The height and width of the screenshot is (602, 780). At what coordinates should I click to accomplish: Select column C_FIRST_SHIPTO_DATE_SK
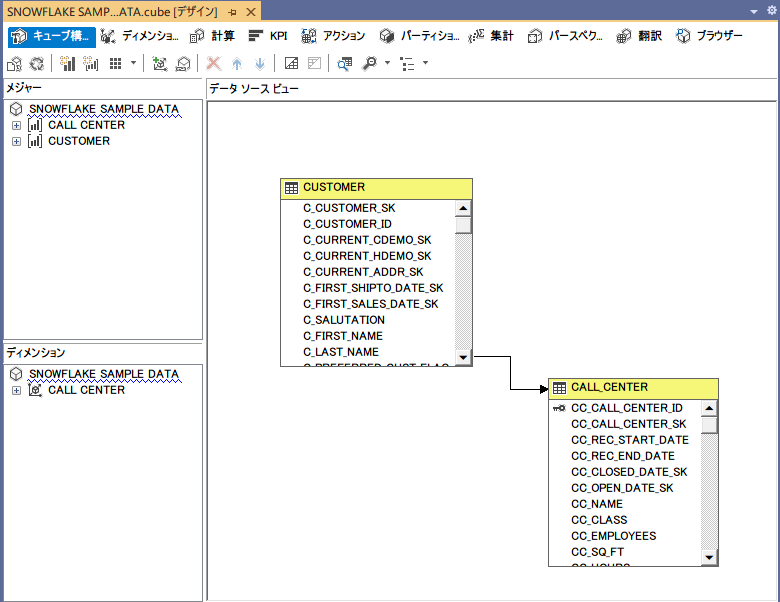point(373,288)
